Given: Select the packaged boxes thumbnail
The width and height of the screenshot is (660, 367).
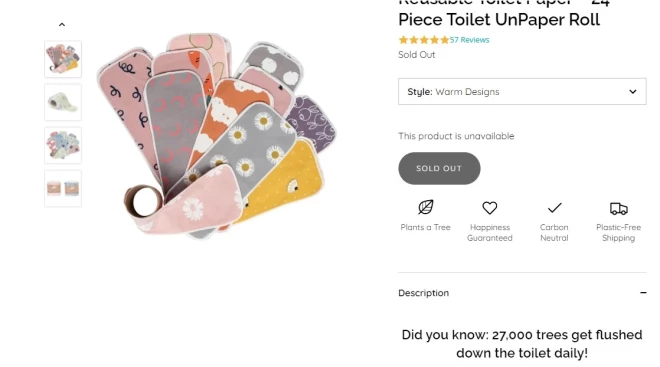Looking at the screenshot, I should click(63, 188).
